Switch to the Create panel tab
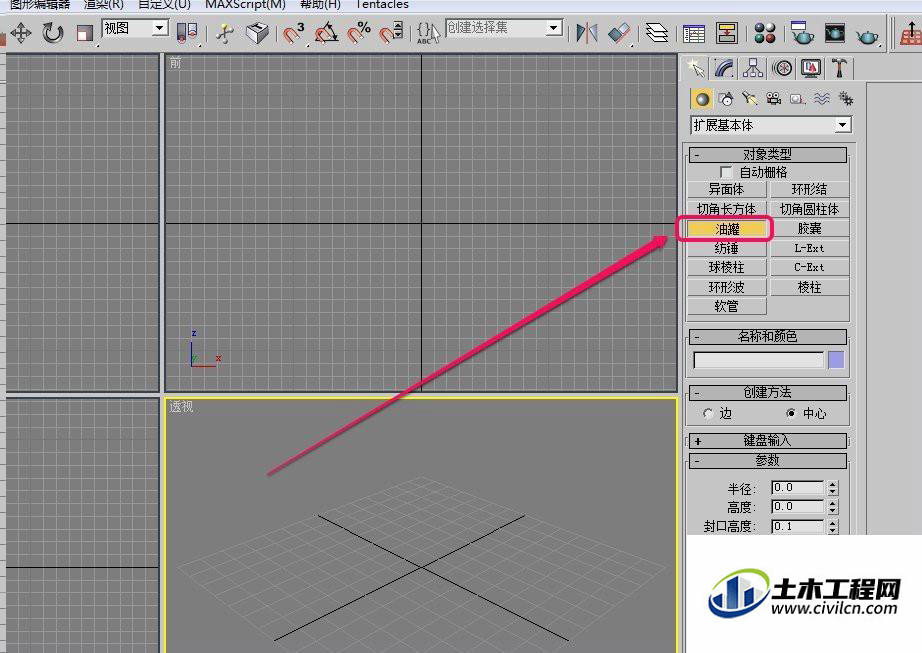This screenshot has height=653, width=922. coord(696,69)
